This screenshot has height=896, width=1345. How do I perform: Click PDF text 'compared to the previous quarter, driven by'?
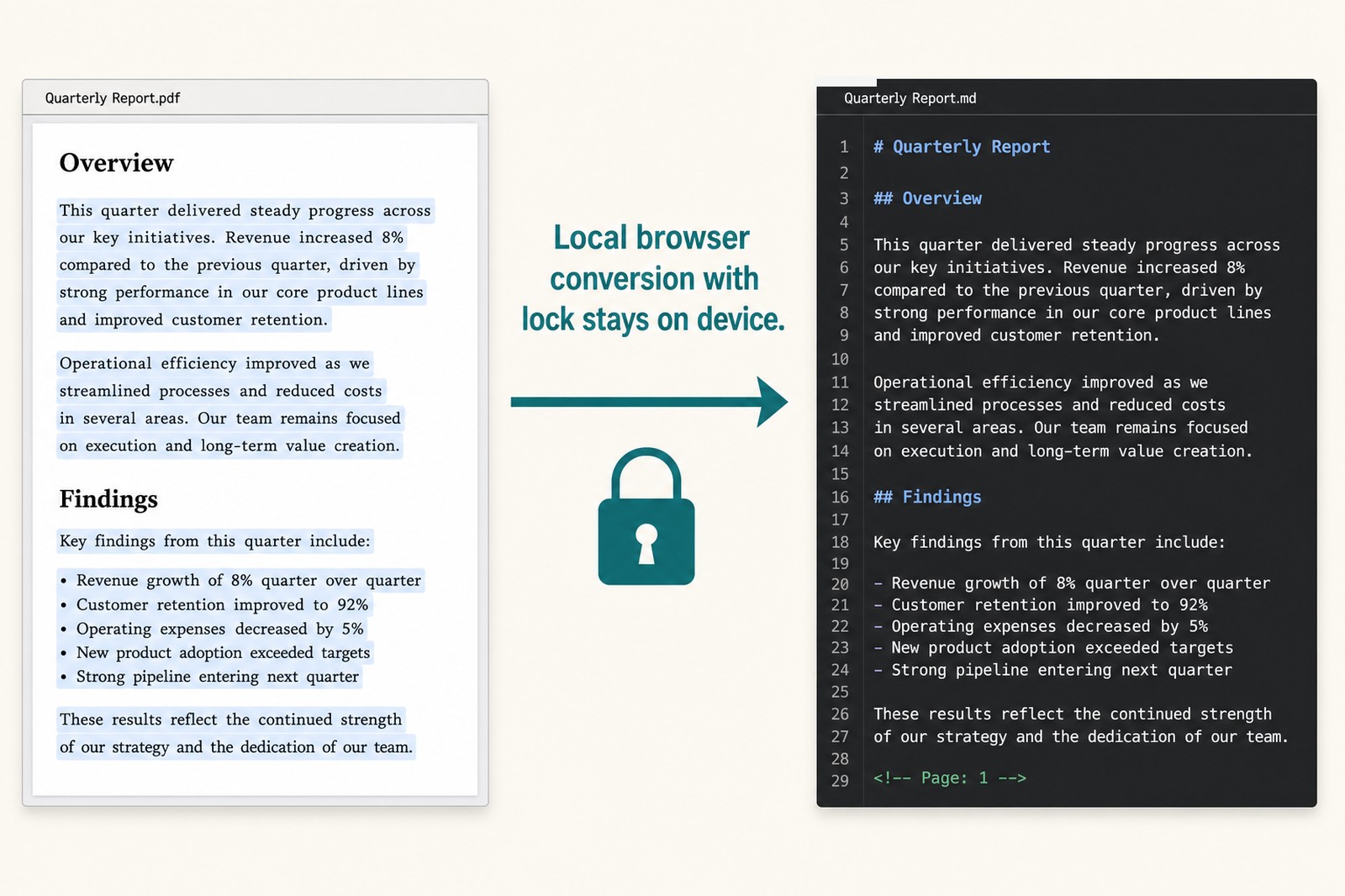pos(237,265)
